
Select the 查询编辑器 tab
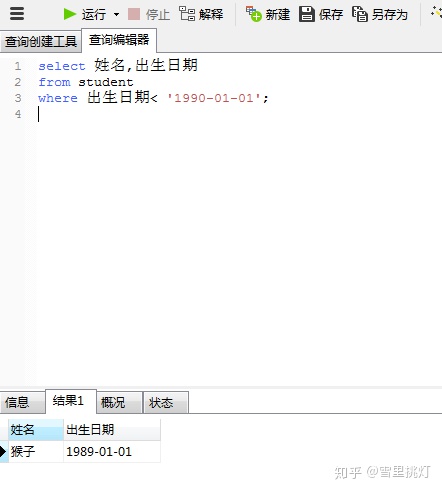point(119,40)
